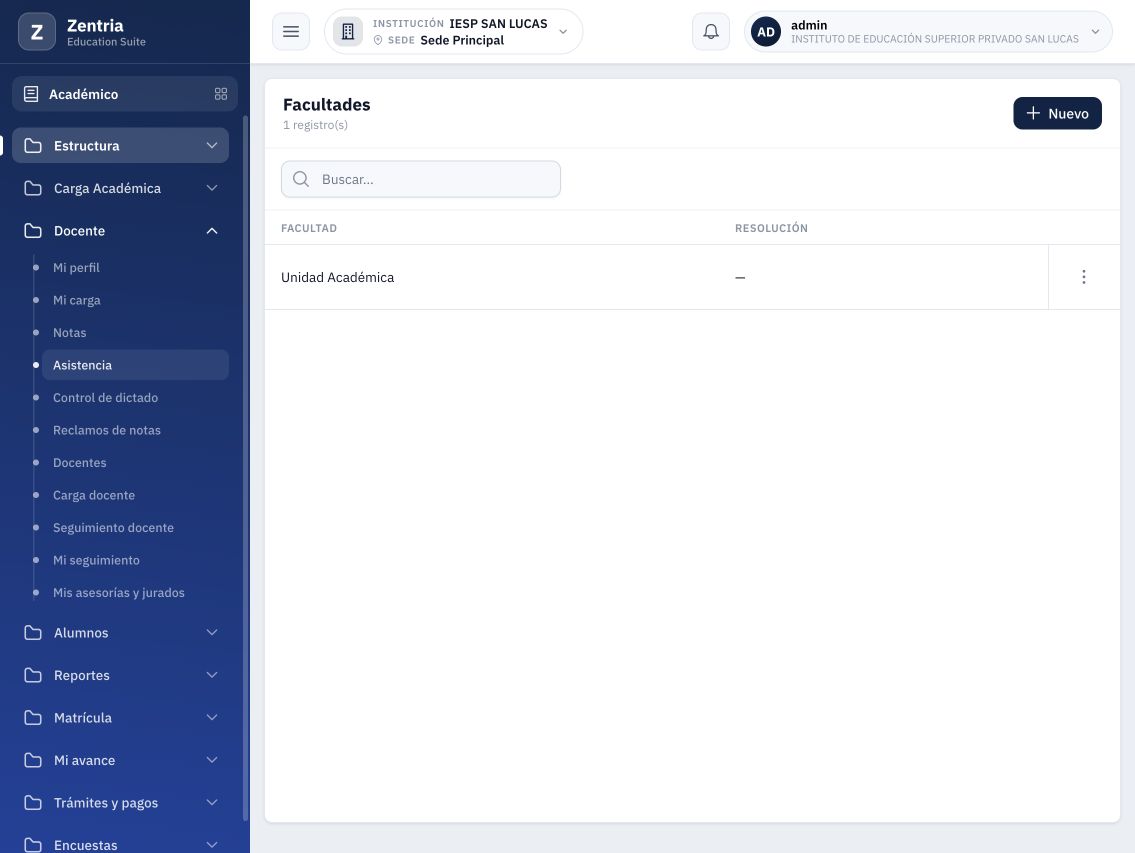Click the AD user avatar
Image resolution: width=1135 pixels, height=853 pixels.
coord(766,32)
